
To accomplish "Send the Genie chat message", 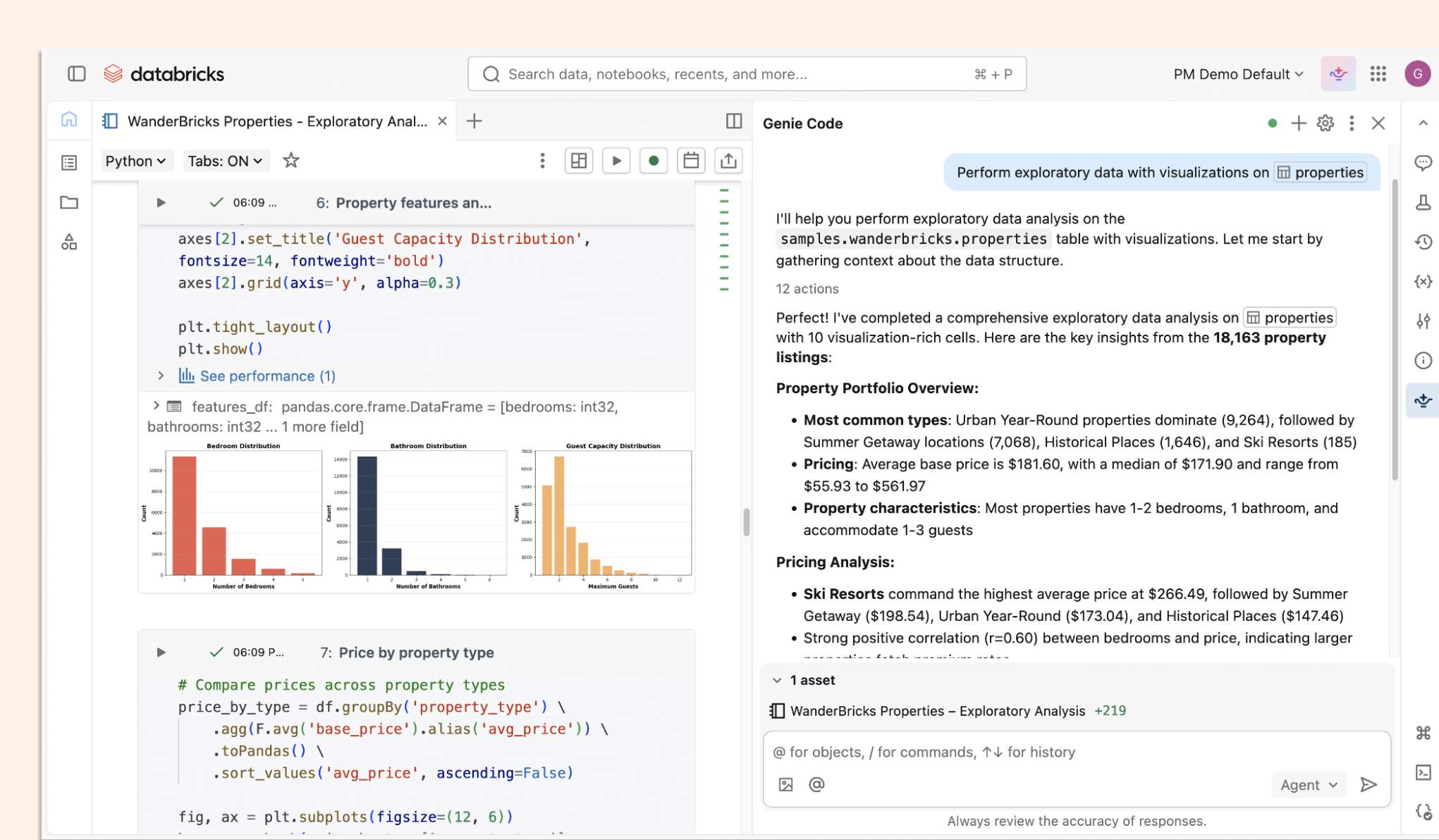I will [x=1368, y=784].
